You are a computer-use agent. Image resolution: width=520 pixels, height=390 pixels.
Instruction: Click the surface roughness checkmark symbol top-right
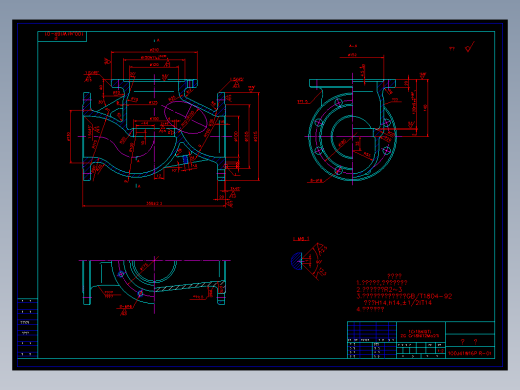click(x=469, y=47)
